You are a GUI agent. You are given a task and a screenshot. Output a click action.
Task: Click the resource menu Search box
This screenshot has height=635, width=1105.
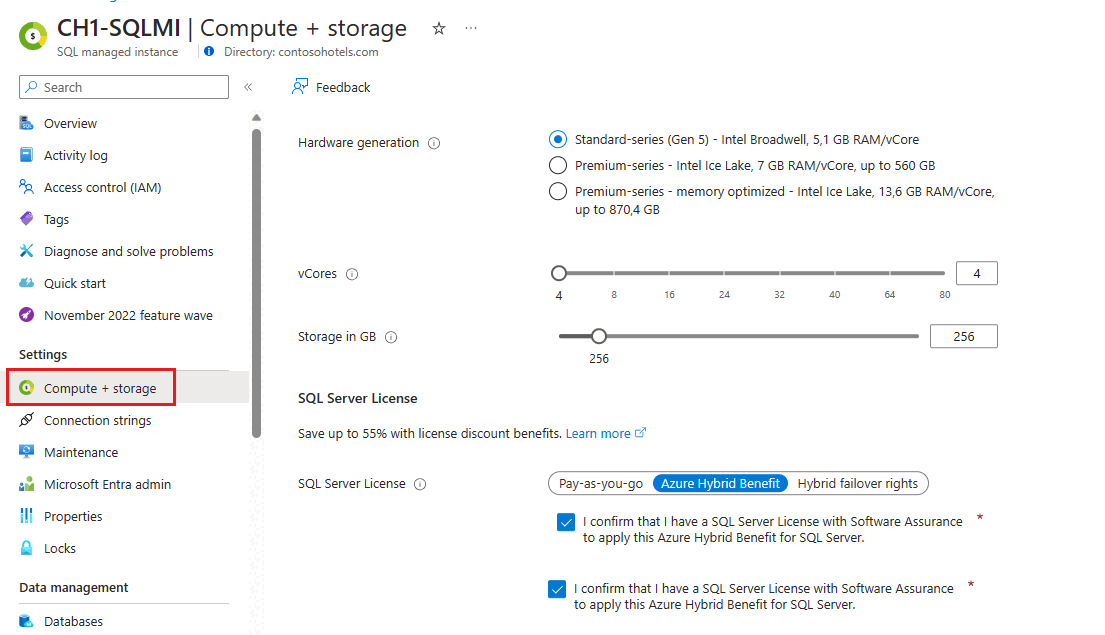(124, 87)
